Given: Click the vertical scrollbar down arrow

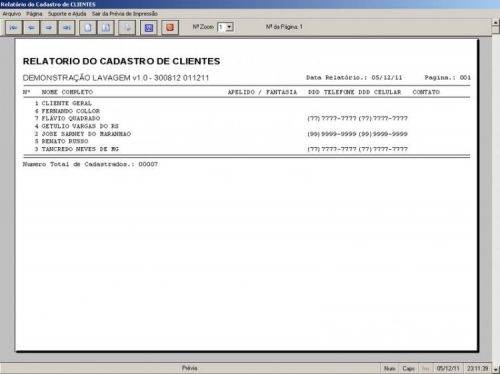Looking at the screenshot, I should tap(496, 369).
